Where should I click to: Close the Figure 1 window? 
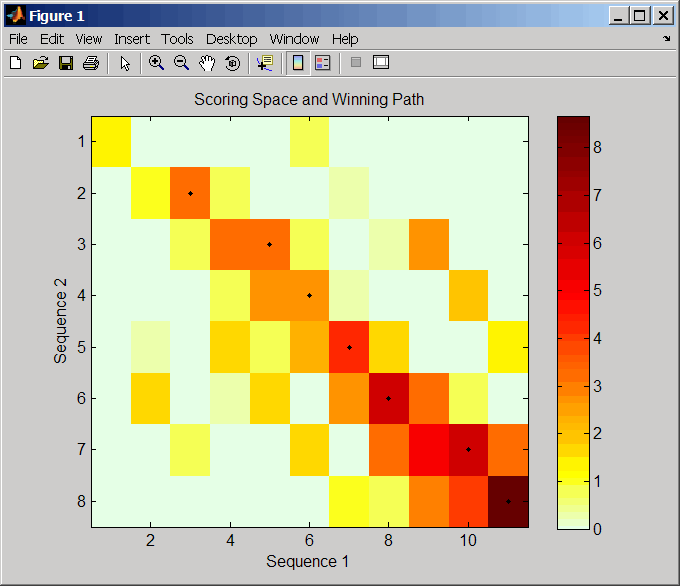[x=663, y=16]
